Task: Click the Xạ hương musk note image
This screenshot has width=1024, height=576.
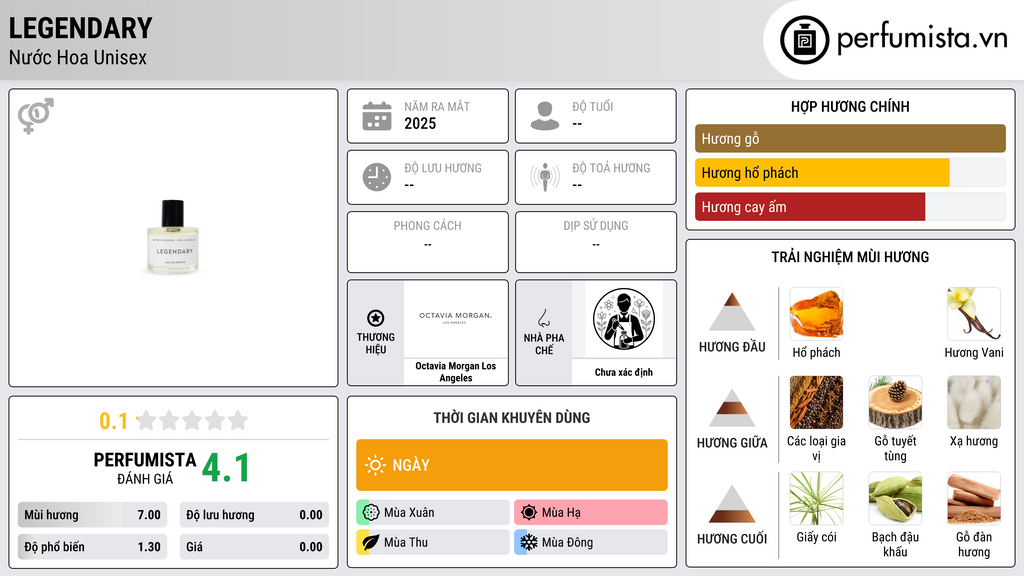Action: click(974, 402)
